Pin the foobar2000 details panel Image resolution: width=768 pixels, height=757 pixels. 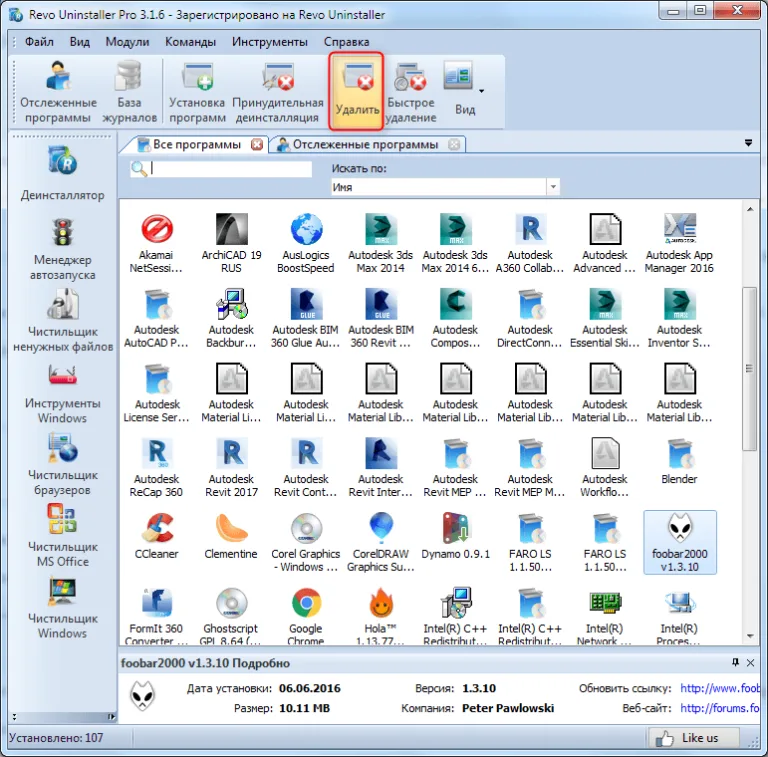point(735,662)
